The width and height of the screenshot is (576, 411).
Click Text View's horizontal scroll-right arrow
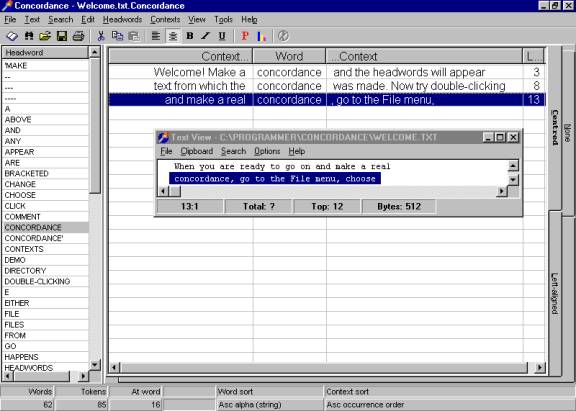[x=501, y=191]
